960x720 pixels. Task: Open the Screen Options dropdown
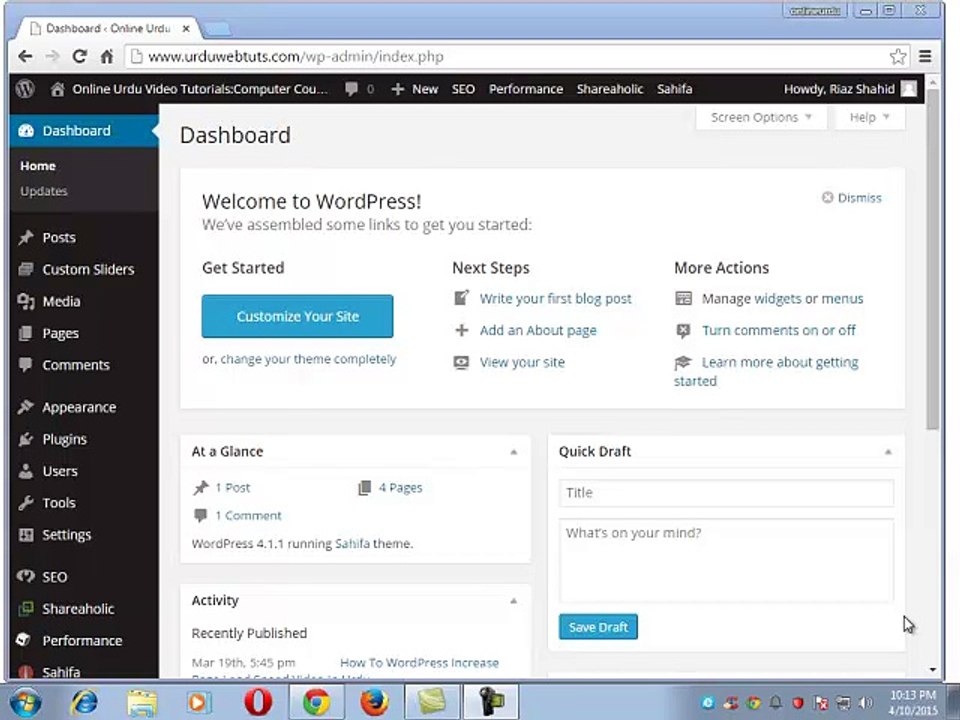(x=761, y=117)
